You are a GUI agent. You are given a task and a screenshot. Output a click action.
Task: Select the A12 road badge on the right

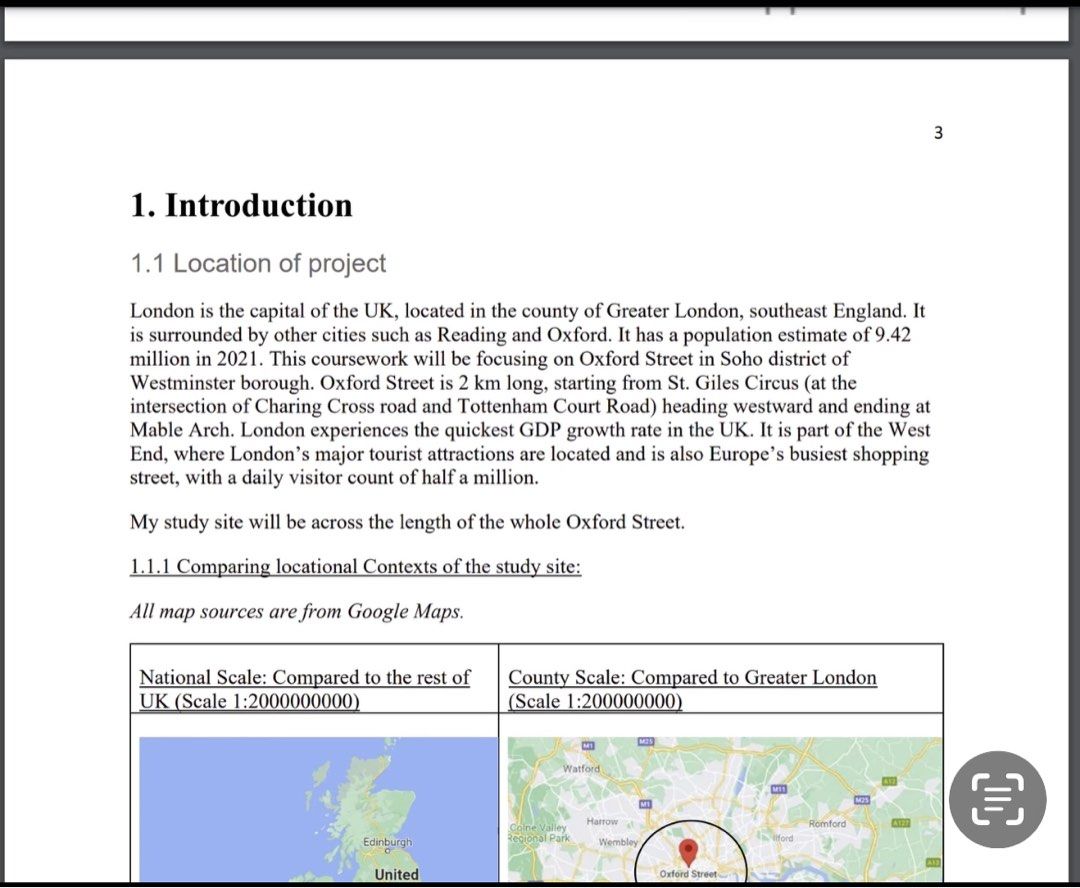[889, 780]
